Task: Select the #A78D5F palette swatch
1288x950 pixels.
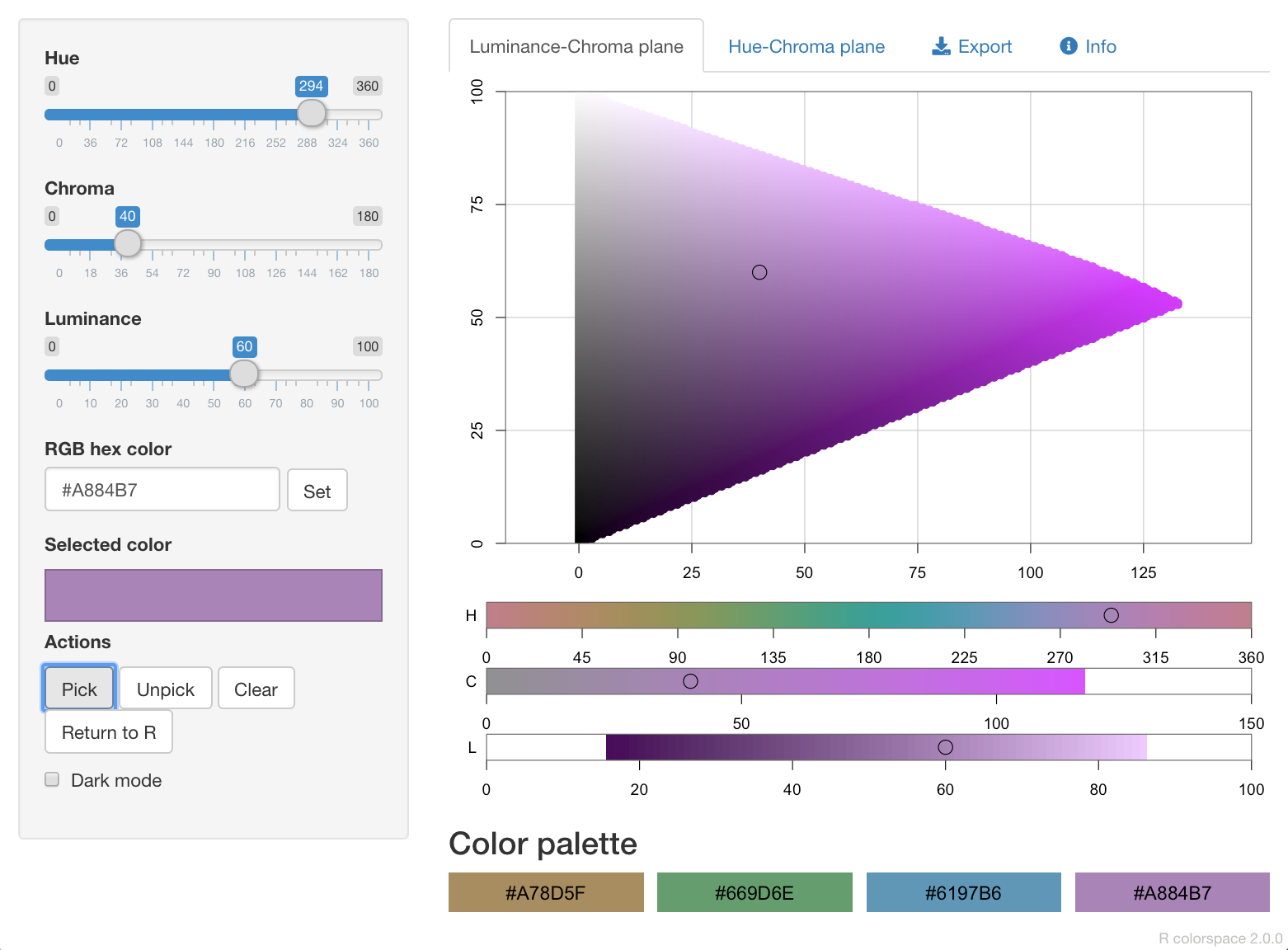Action: [x=546, y=892]
